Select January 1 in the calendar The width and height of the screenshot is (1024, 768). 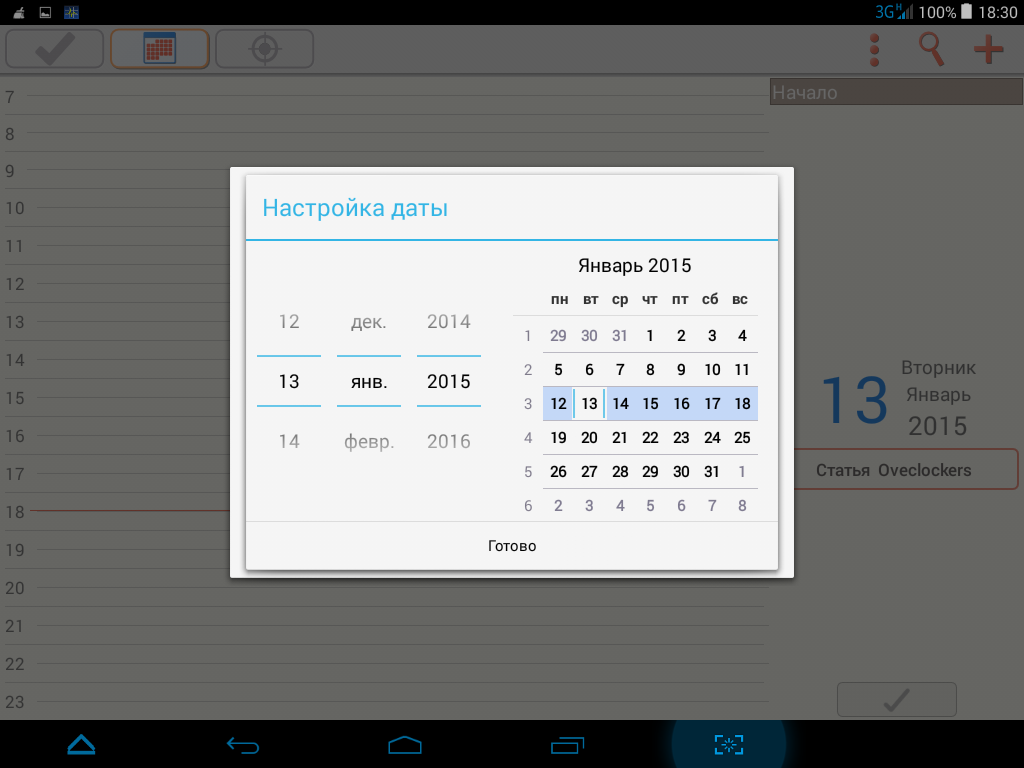coord(650,336)
